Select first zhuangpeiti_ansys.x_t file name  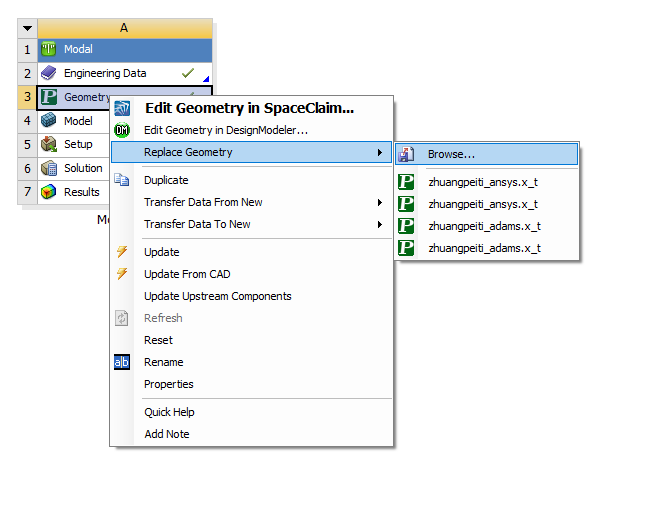[483, 182]
